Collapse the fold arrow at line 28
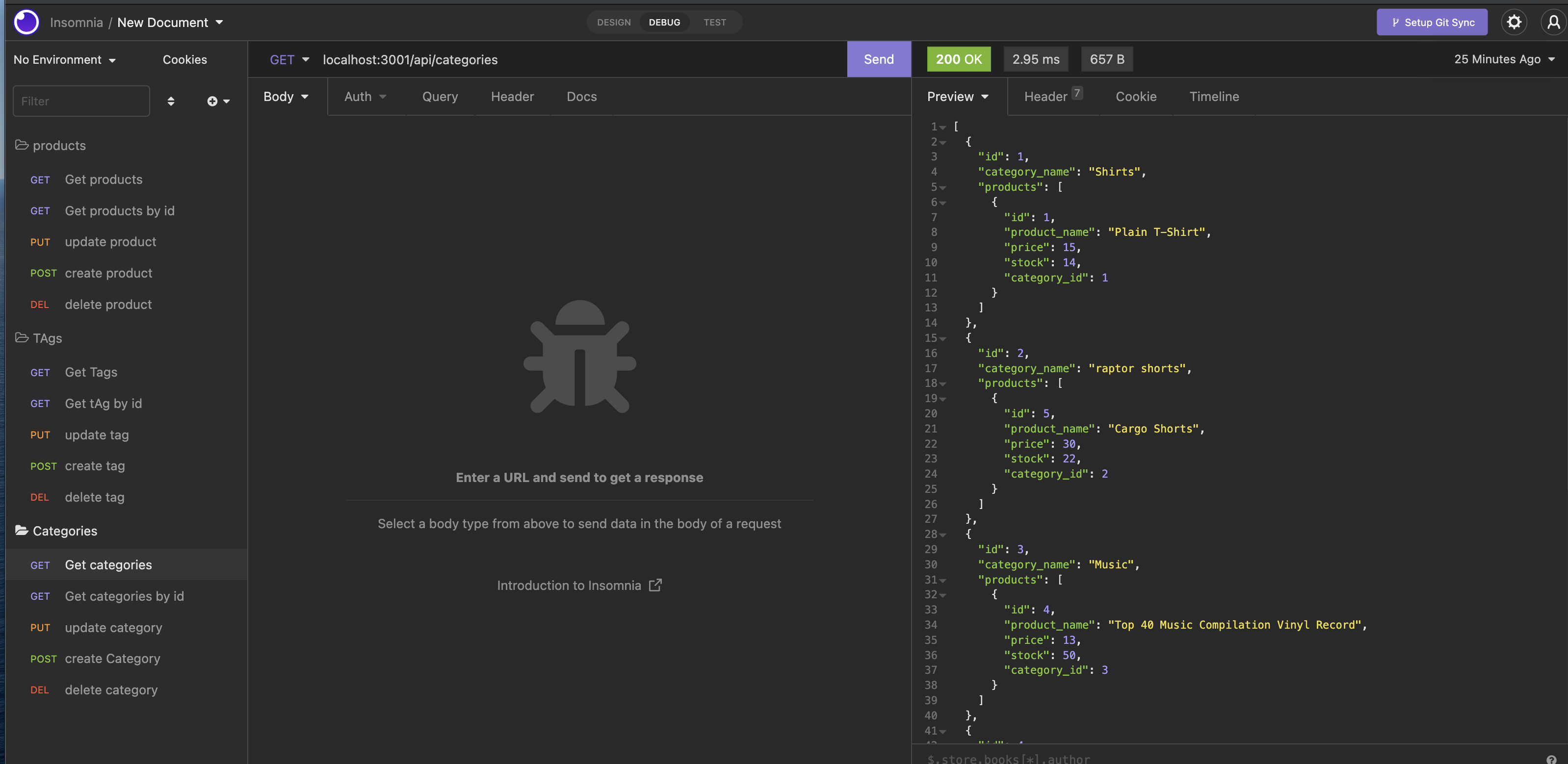Image resolution: width=1568 pixels, height=764 pixels. [x=943, y=535]
